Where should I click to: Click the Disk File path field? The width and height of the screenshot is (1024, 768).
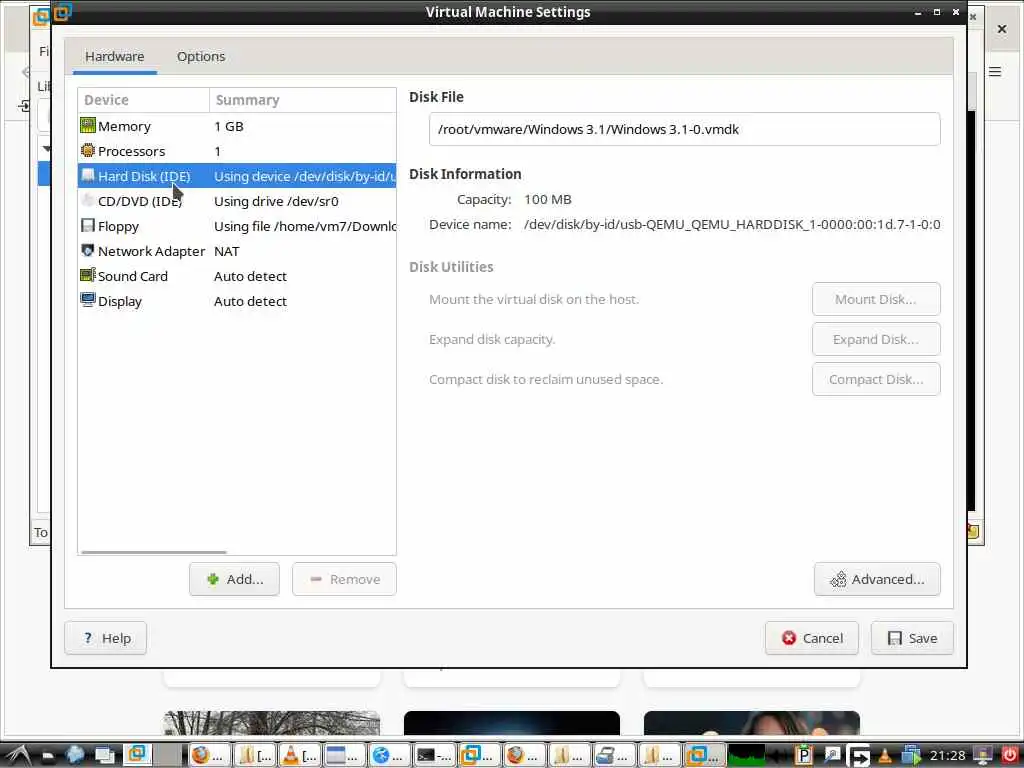[684, 129]
